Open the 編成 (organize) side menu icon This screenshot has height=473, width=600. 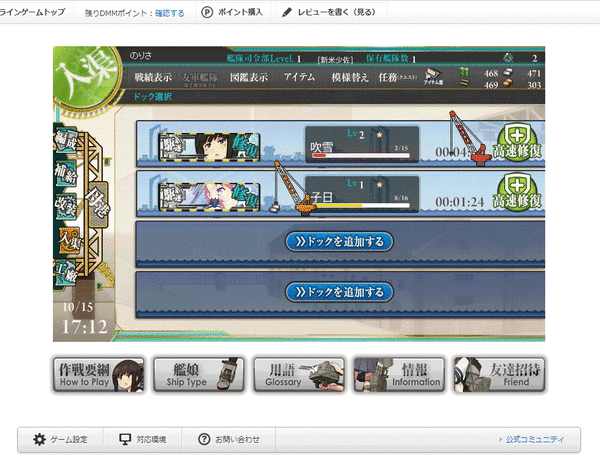pos(66,140)
